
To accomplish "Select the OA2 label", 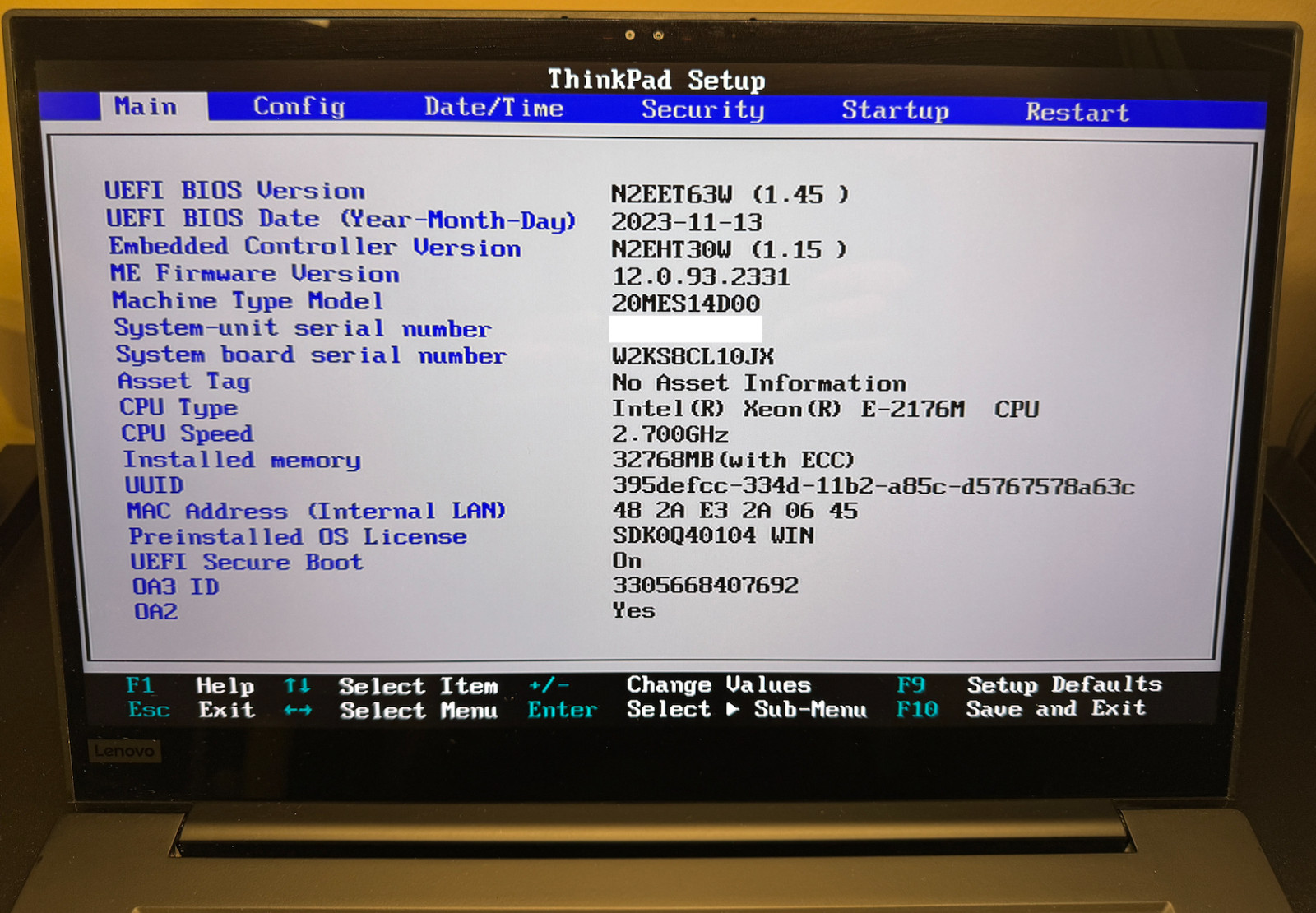I will (155, 611).
